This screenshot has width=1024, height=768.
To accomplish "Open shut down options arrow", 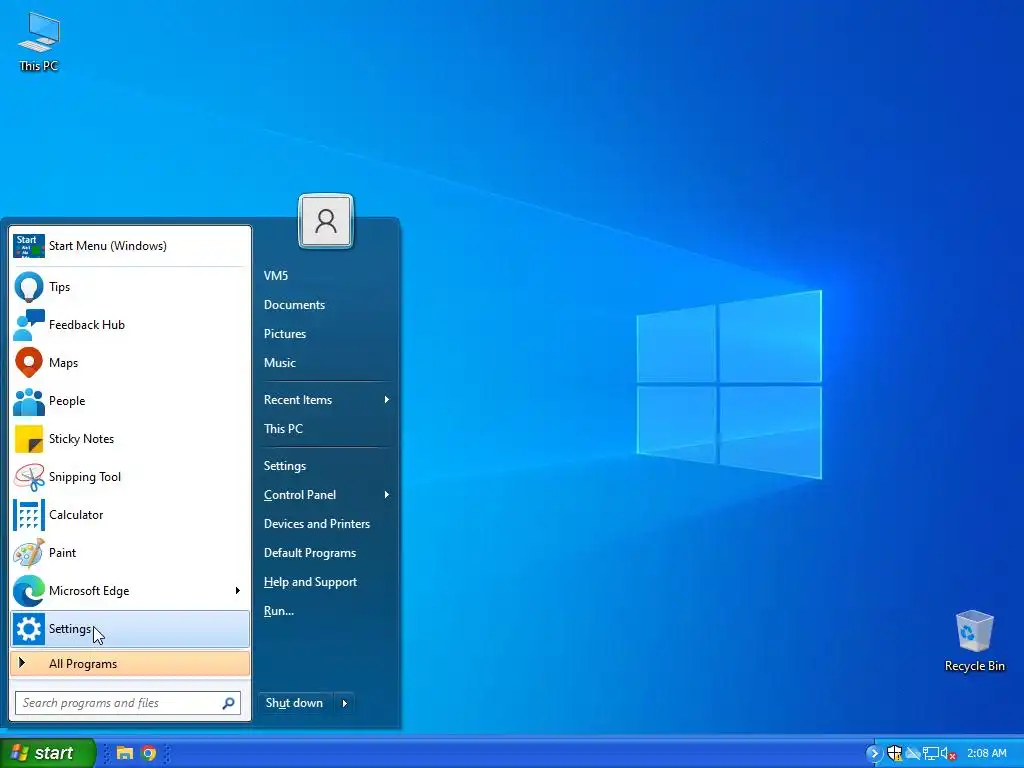I will [345, 703].
